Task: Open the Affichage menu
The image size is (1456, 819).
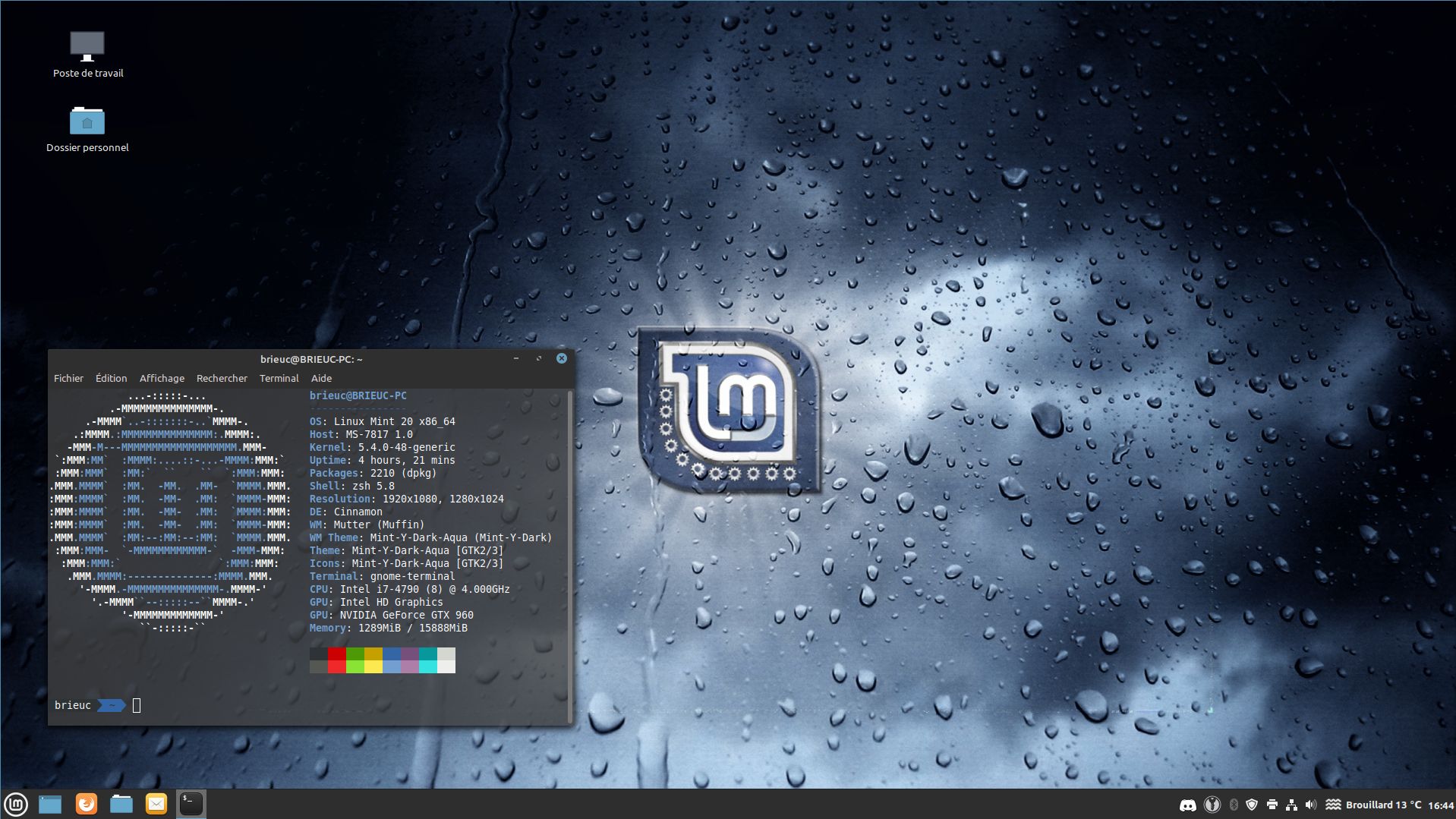Action: pyautogui.click(x=161, y=378)
